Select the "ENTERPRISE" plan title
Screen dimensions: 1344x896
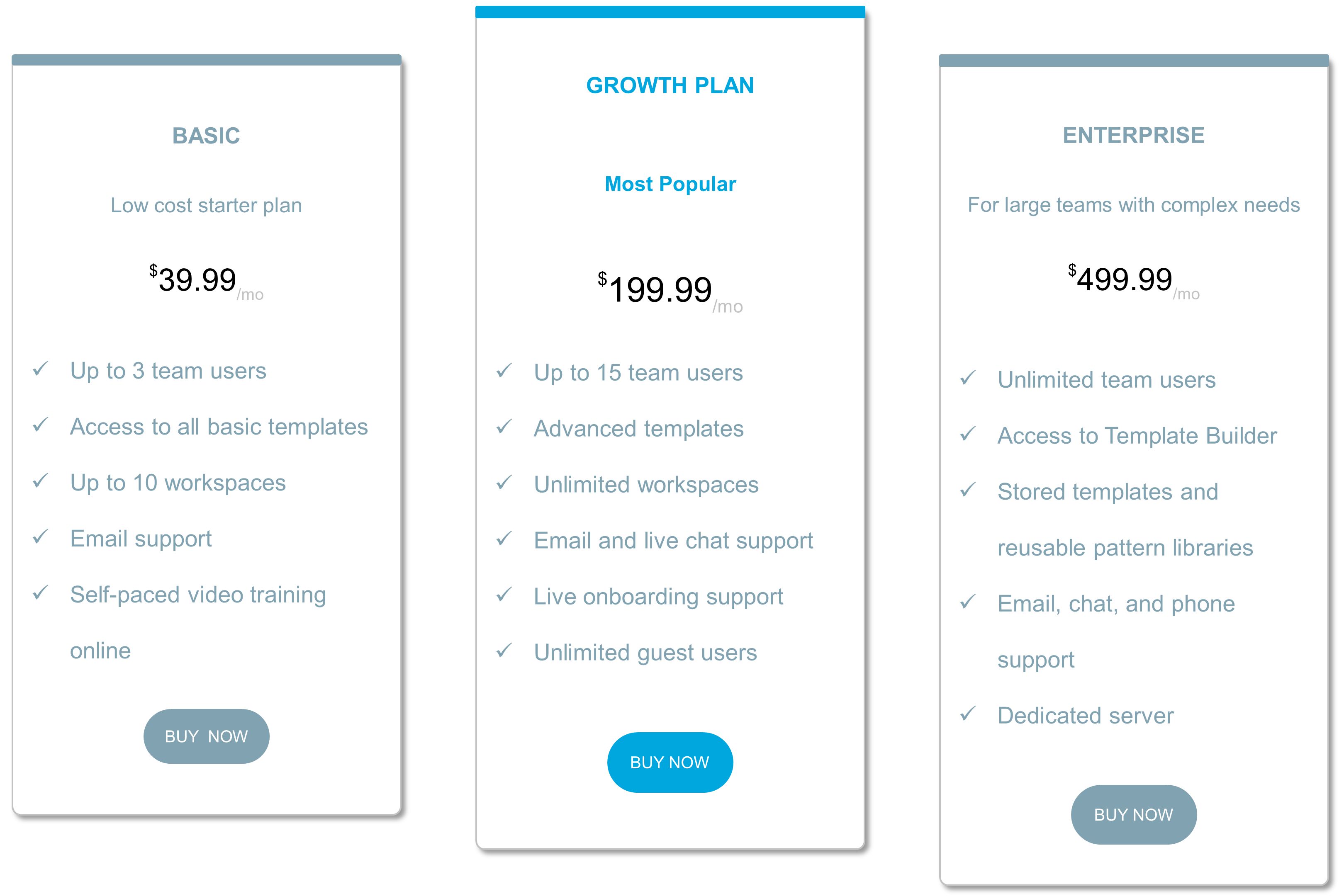(1133, 136)
